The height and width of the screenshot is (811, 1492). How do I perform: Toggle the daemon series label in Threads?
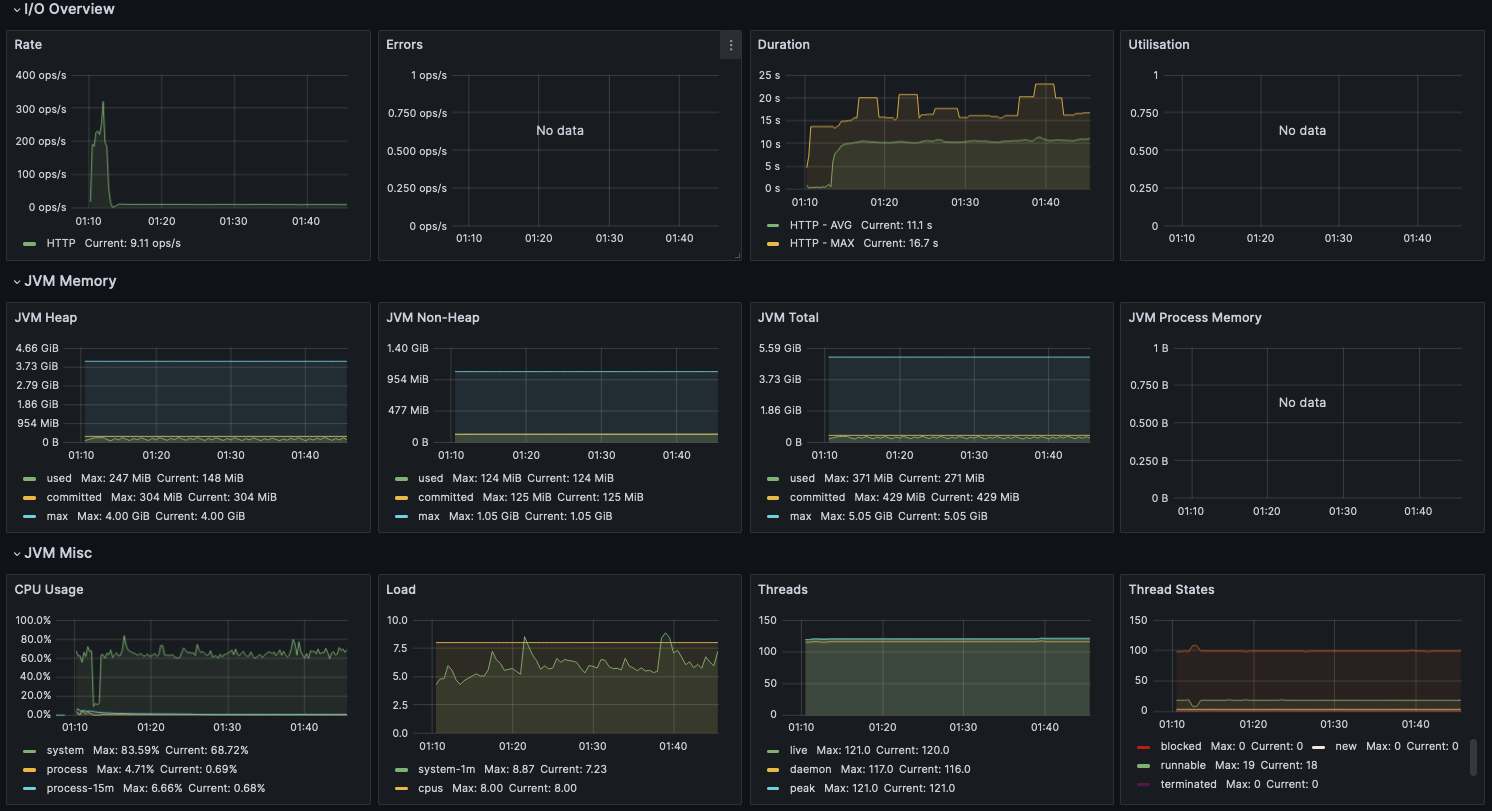pyautogui.click(x=810, y=769)
